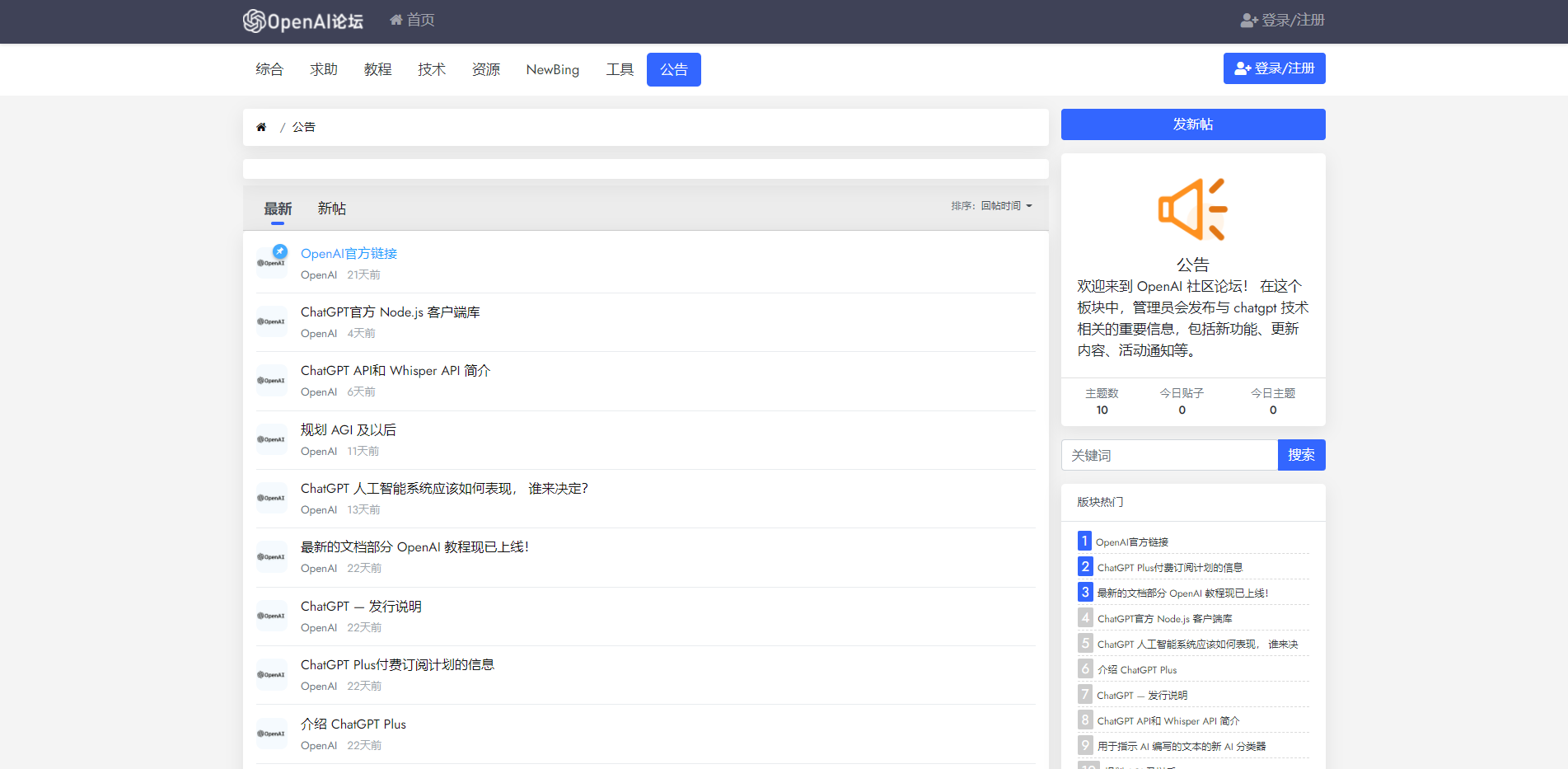Open thread 规划 AGI 及以后

coord(349,430)
